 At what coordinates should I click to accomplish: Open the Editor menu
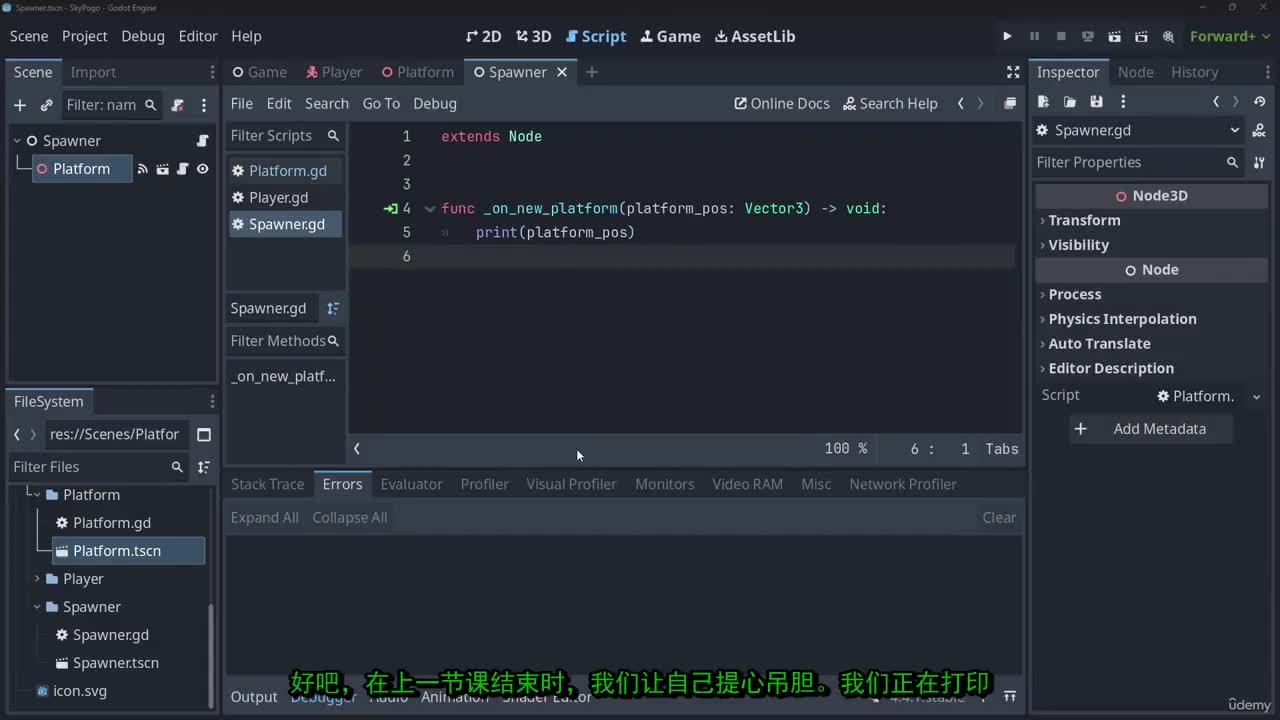click(x=198, y=36)
